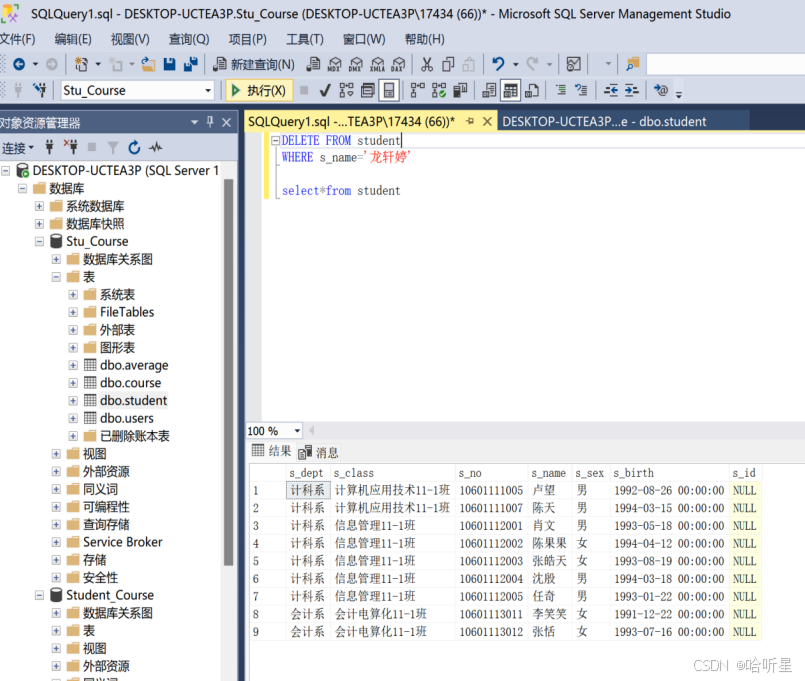The image size is (805, 681).
Task: Open the 100 % zoom dropdown
Action: [x=297, y=431]
